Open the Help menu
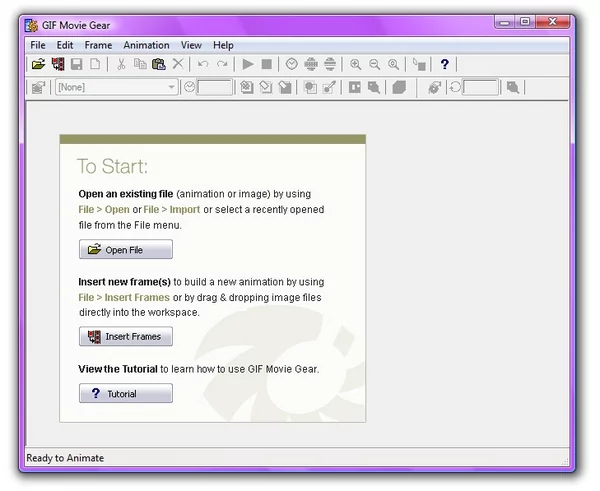The width and height of the screenshot is (600, 491). coord(223,45)
